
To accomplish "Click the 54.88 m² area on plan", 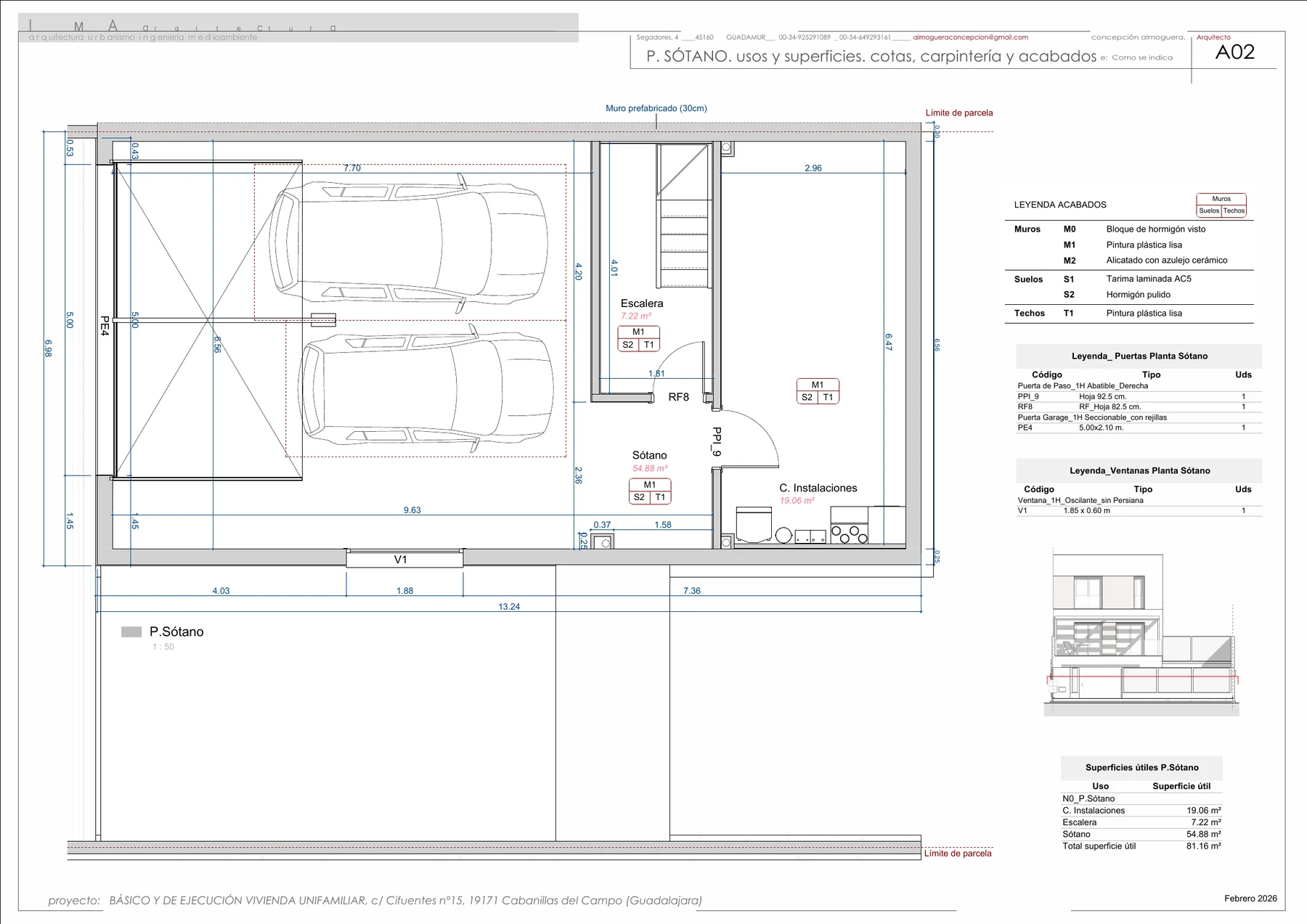I will point(649,468).
